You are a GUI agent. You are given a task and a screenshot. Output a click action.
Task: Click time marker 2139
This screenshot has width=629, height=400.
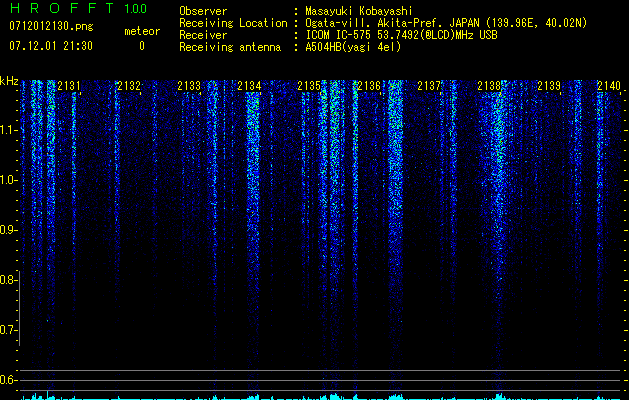[x=549, y=85]
